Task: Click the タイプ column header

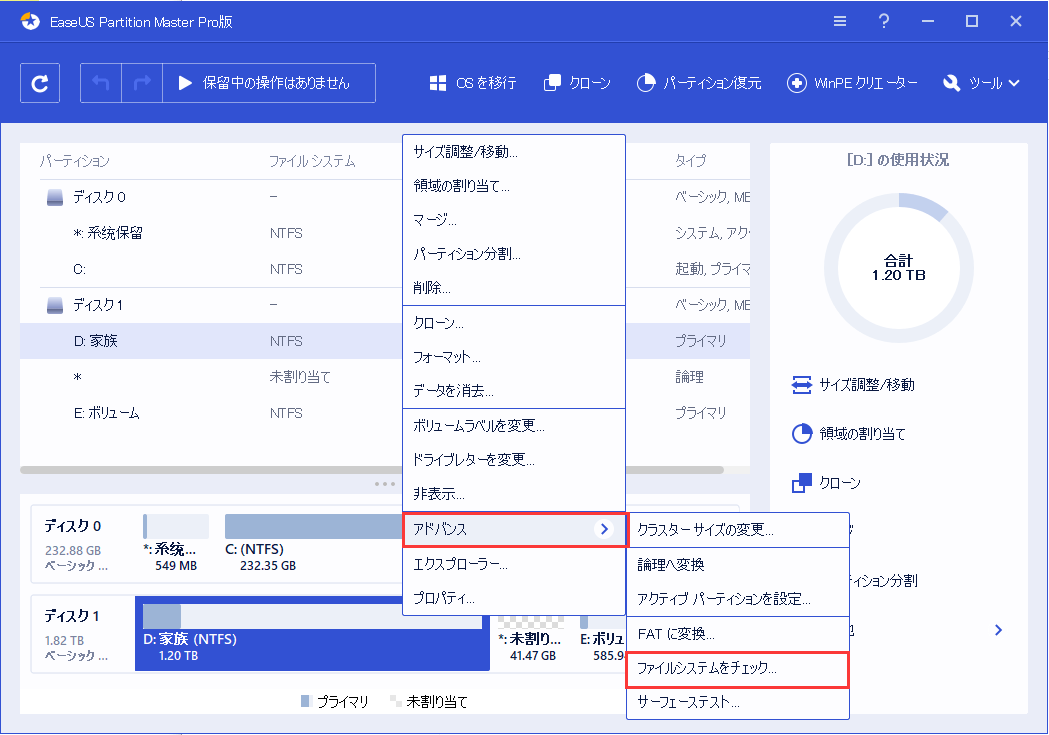Action: pyautogui.click(x=690, y=161)
